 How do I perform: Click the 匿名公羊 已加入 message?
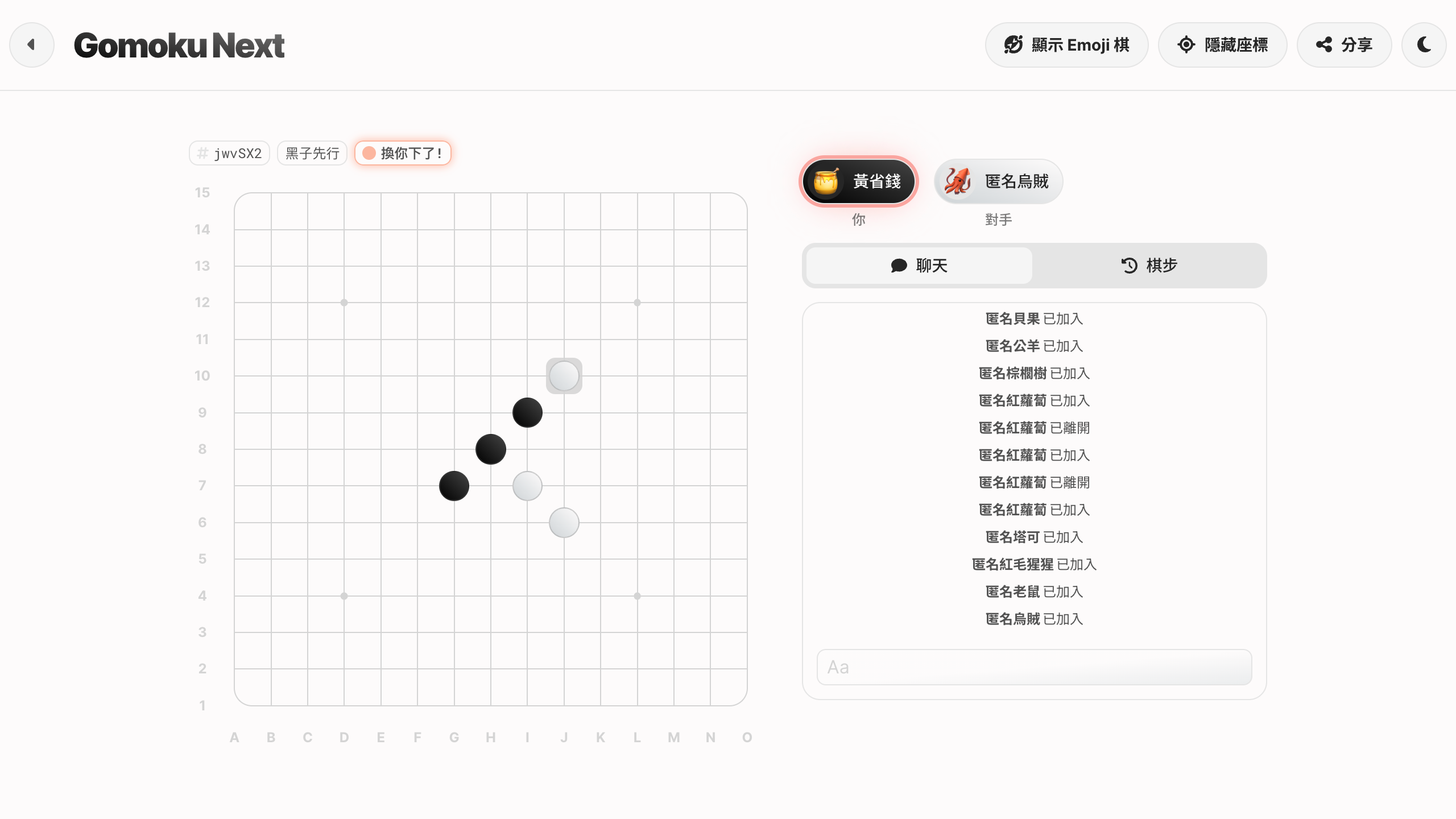click(x=1034, y=346)
